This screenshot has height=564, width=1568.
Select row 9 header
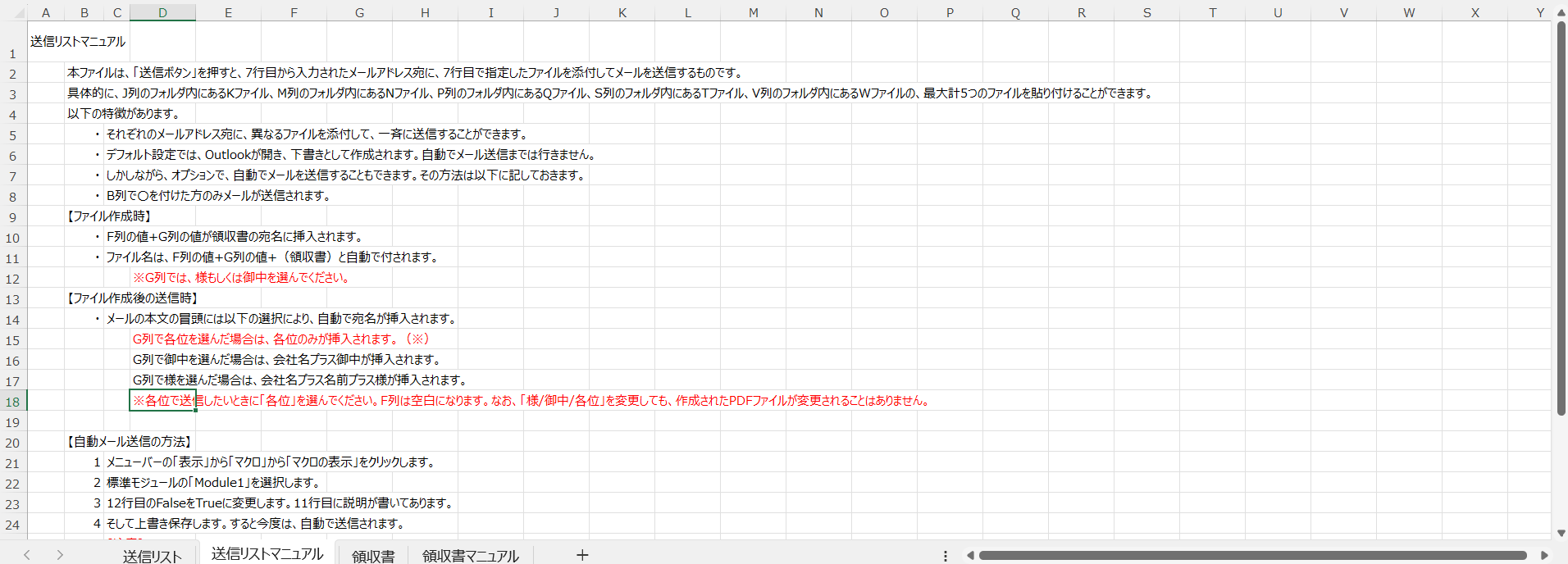point(12,217)
